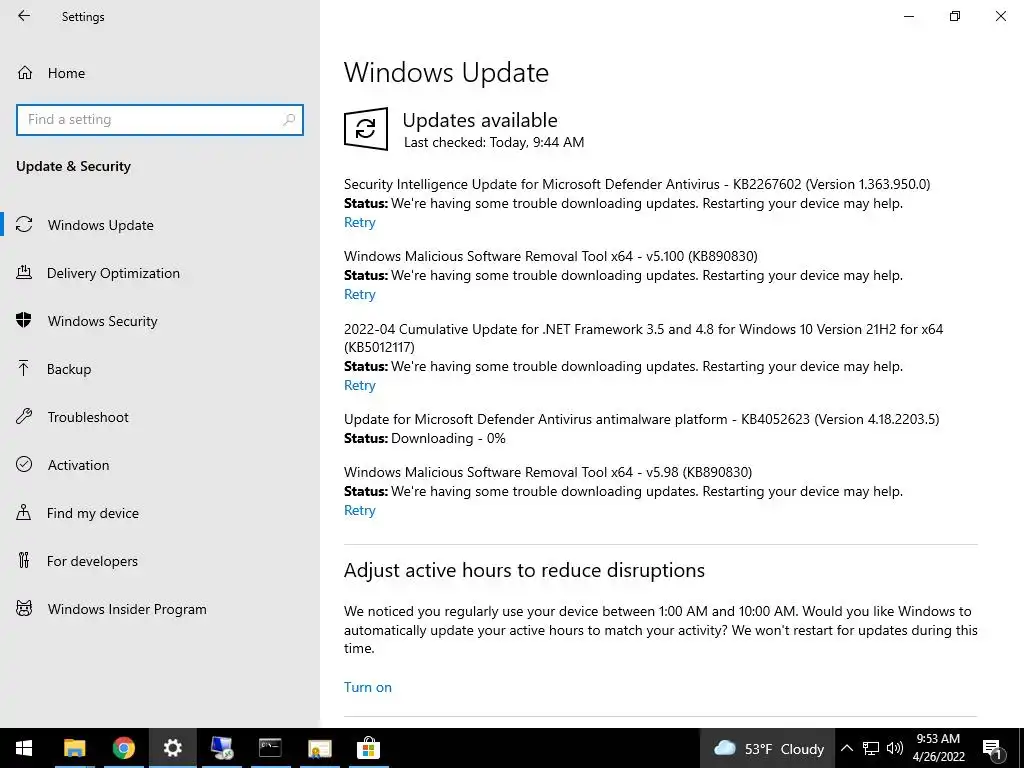Image resolution: width=1024 pixels, height=768 pixels.
Task: Click the volume speaker tray icon
Action: pyautogui.click(x=895, y=748)
